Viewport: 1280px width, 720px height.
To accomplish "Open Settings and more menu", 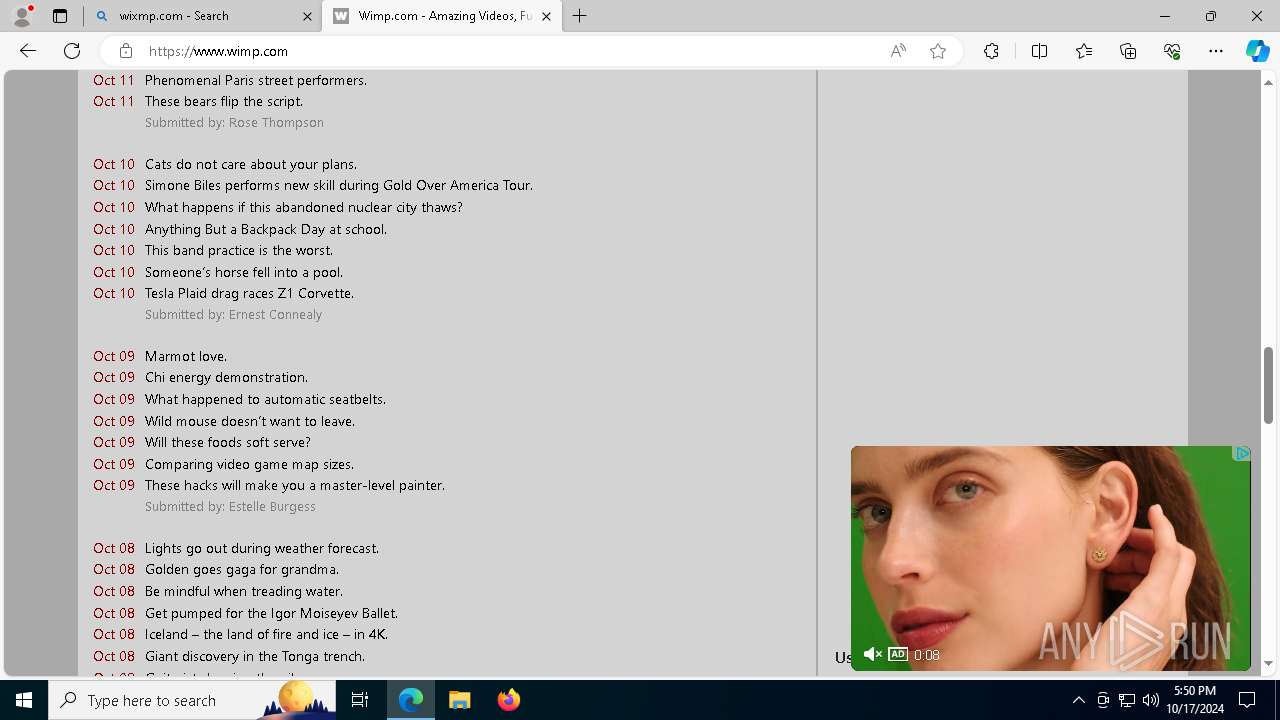I will click(1216, 51).
